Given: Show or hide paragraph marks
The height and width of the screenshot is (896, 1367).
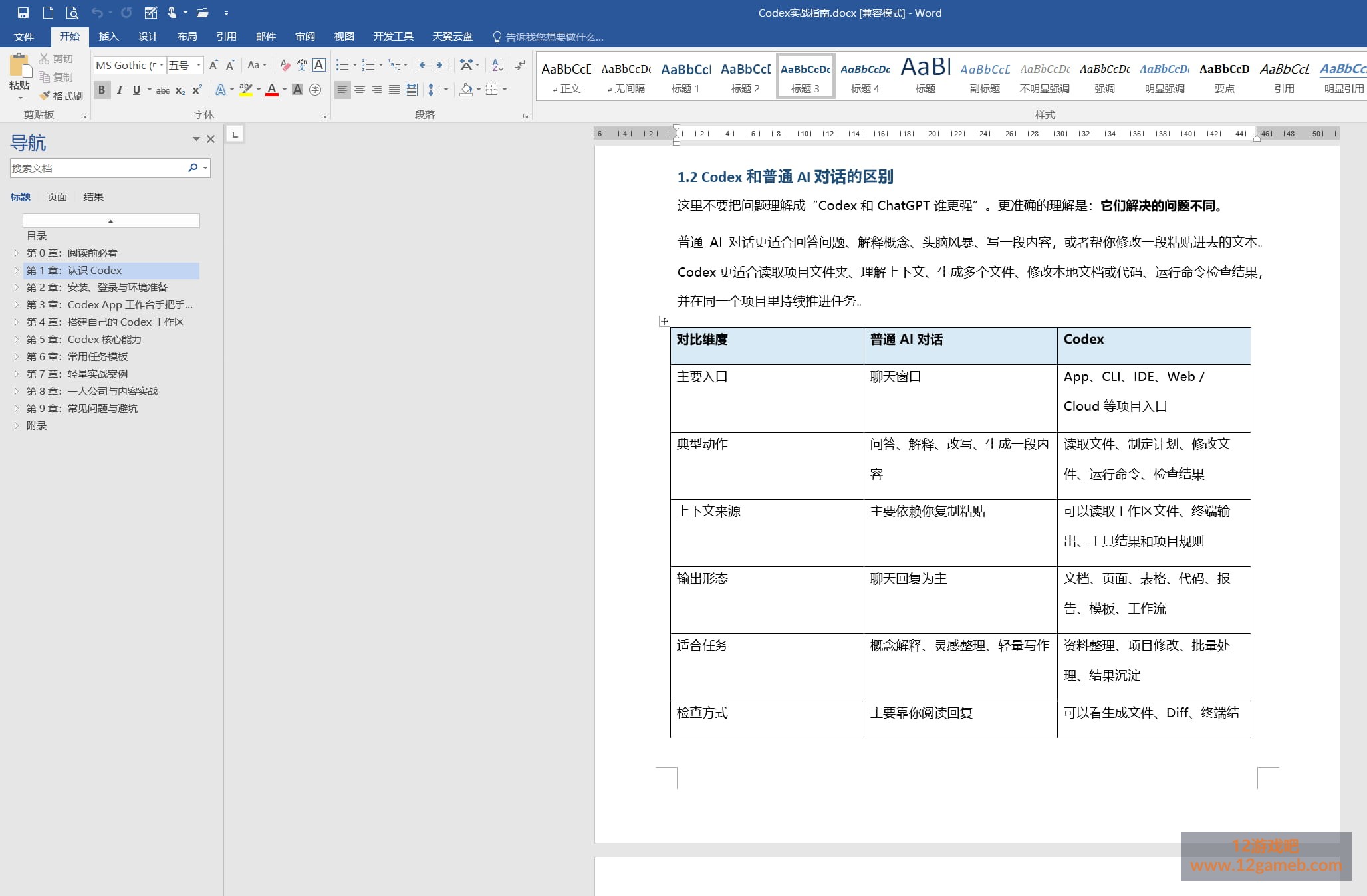Looking at the screenshot, I should tap(520, 65).
